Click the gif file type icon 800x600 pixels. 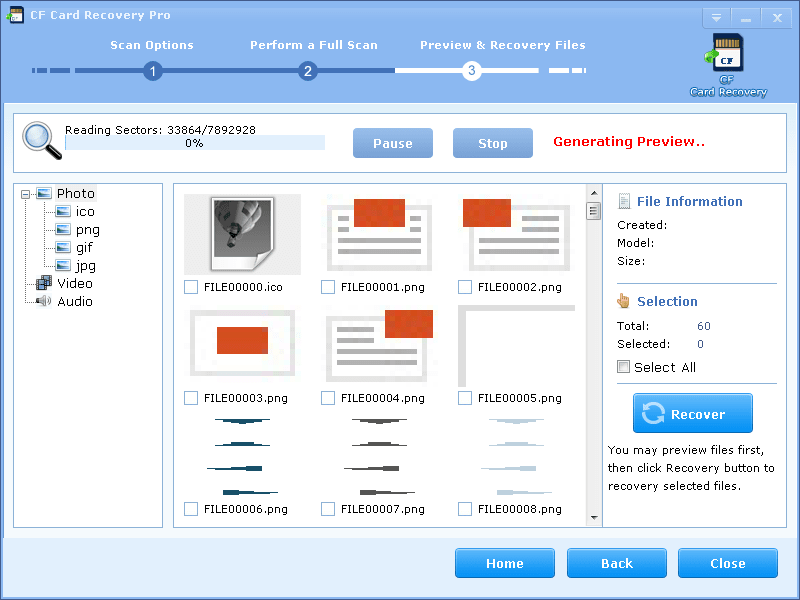tap(63, 247)
